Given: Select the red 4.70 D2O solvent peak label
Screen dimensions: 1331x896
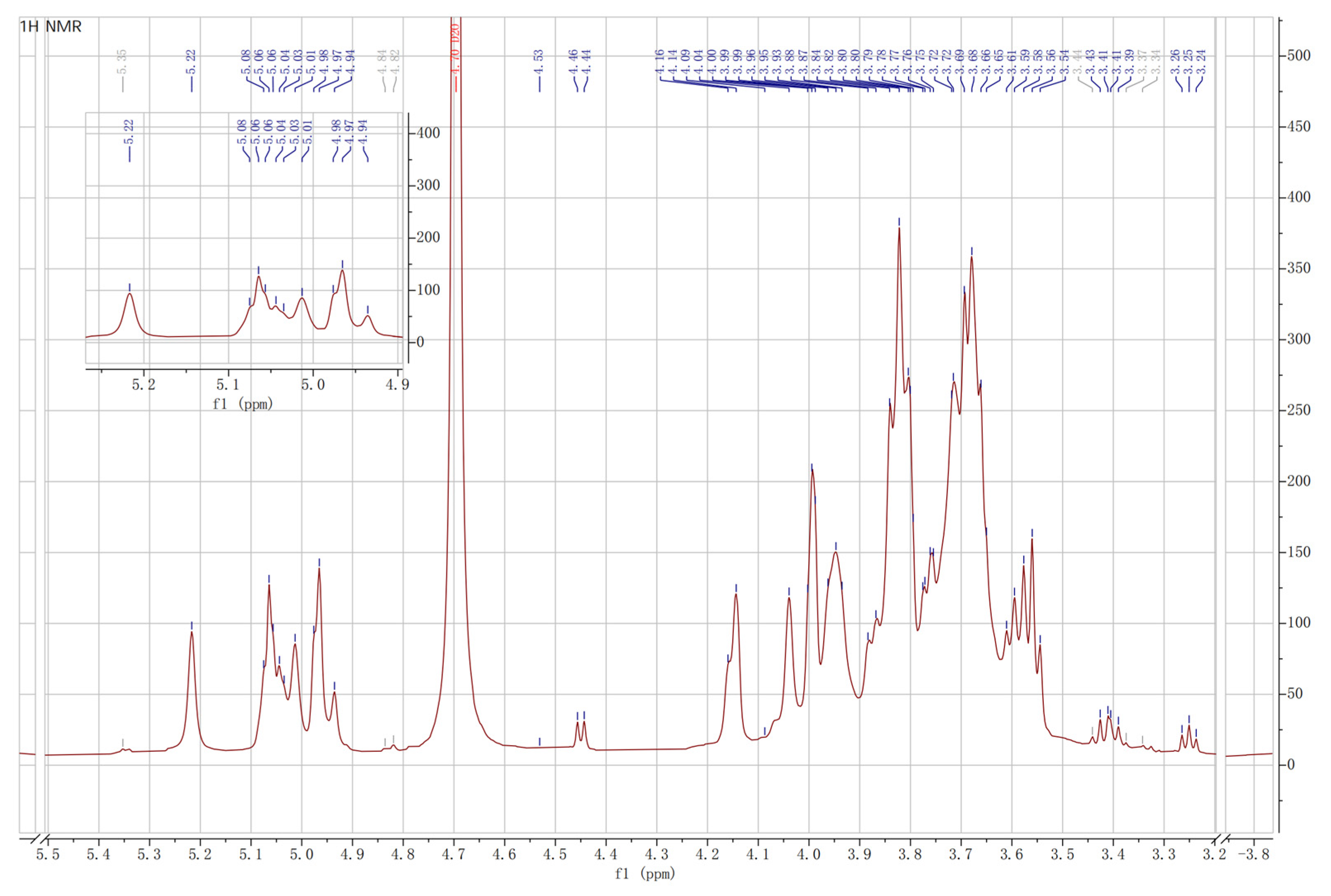Looking at the screenshot, I should [x=455, y=49].
